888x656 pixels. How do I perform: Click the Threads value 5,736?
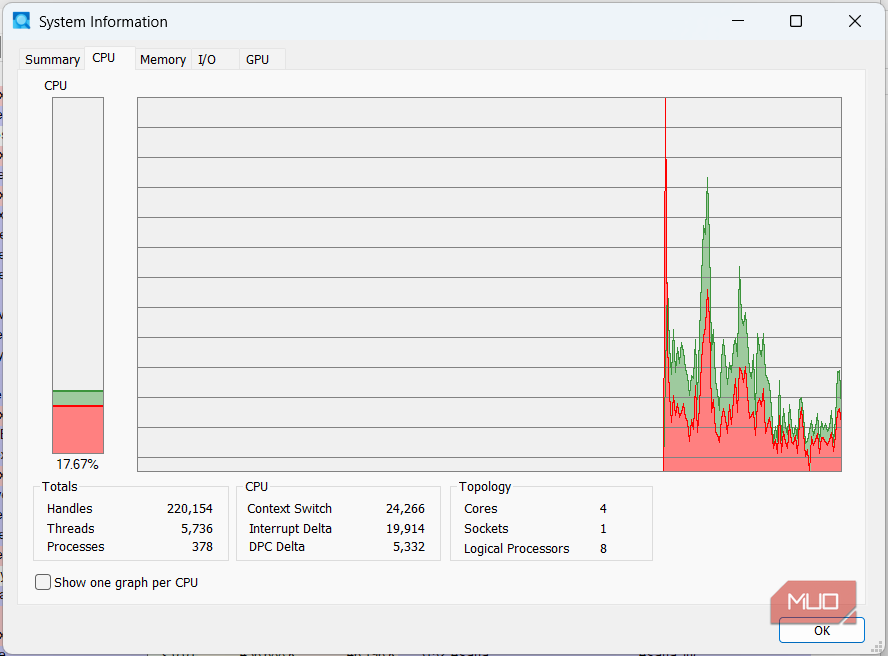pyautogui.click(x=197, y=529)
